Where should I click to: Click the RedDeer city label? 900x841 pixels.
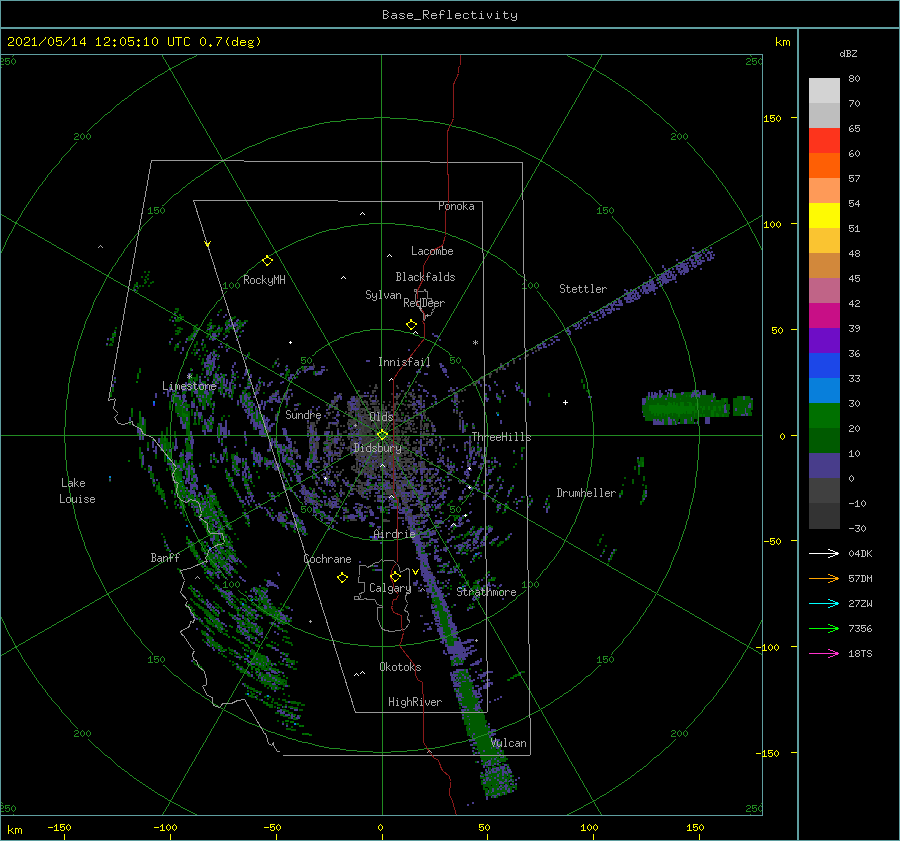(424, 303)
